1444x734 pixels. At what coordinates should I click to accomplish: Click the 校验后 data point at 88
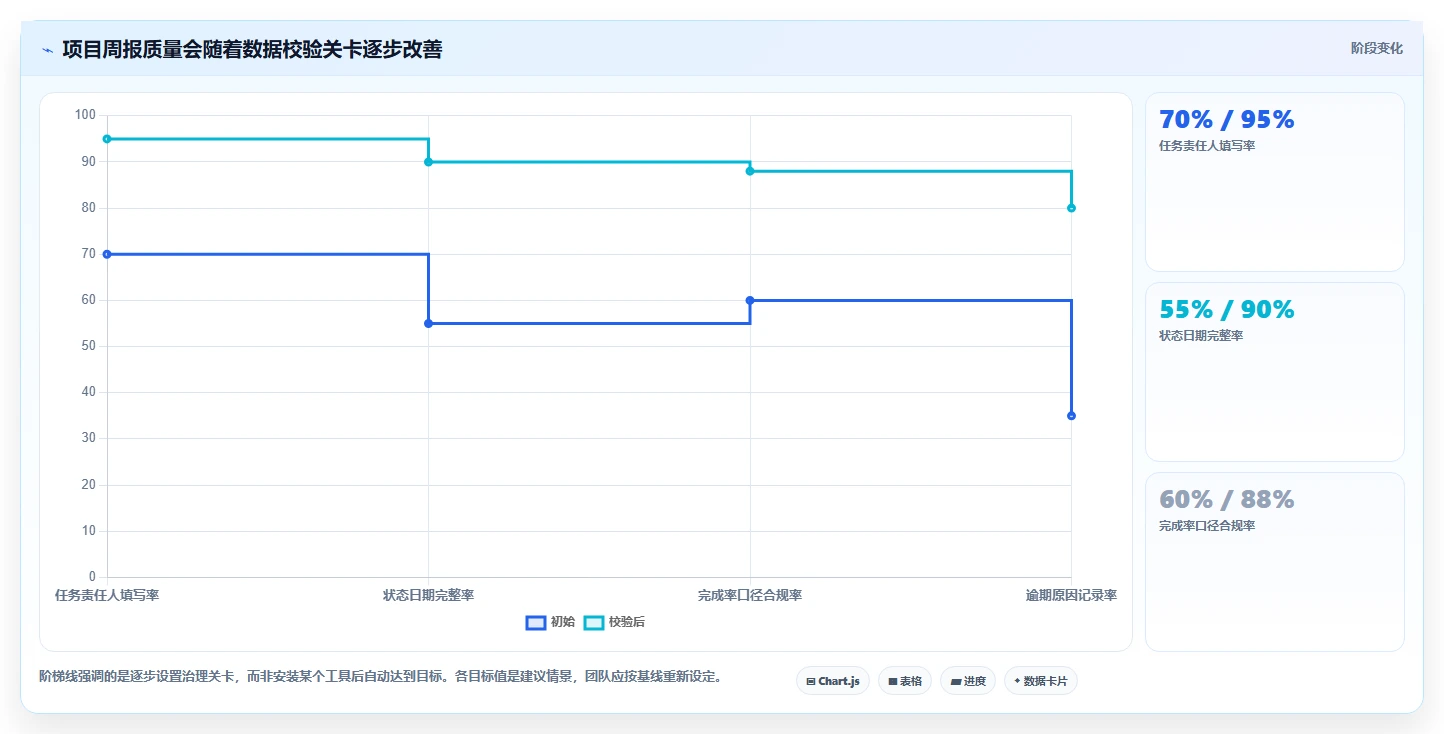tap(750, 171)
